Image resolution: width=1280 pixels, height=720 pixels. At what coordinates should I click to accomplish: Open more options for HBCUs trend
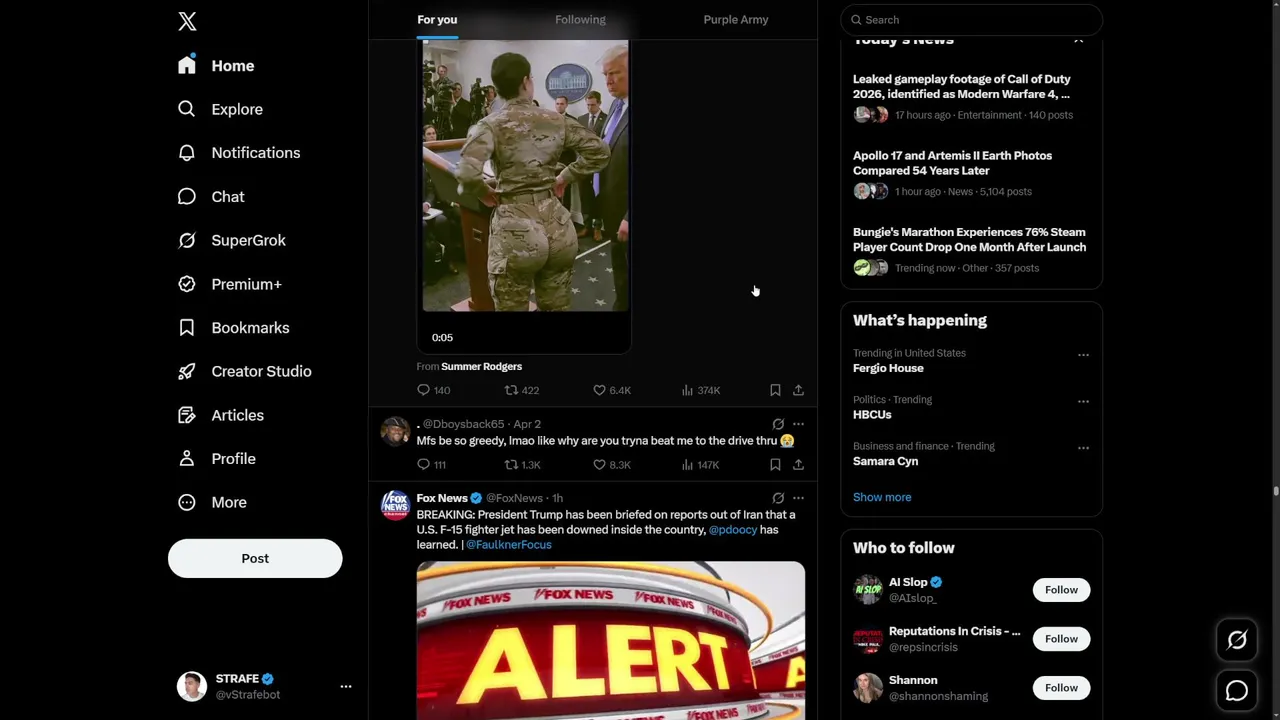(x=1083, y=401)
